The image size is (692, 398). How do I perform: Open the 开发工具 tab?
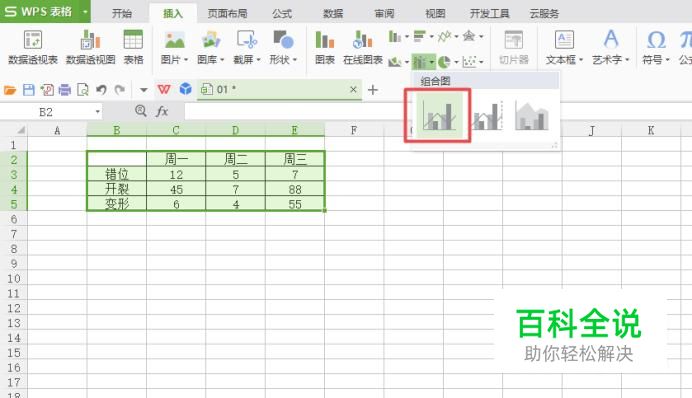(489, 14)
